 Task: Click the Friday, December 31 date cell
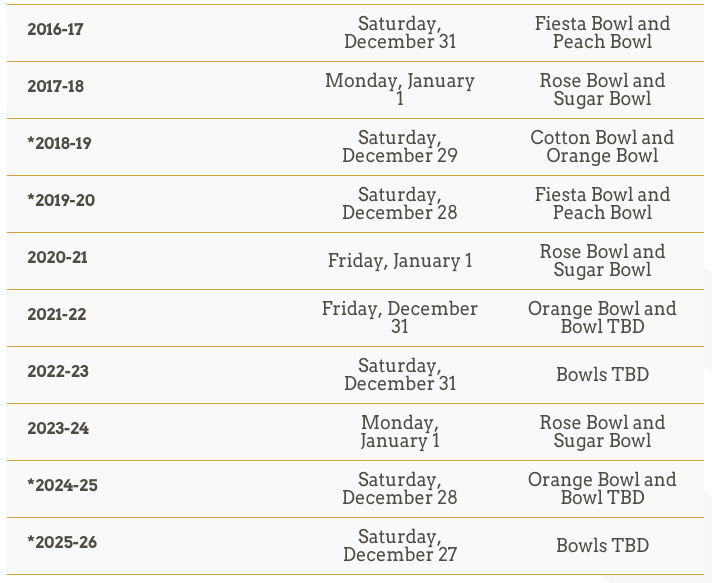tap(400, 317)
